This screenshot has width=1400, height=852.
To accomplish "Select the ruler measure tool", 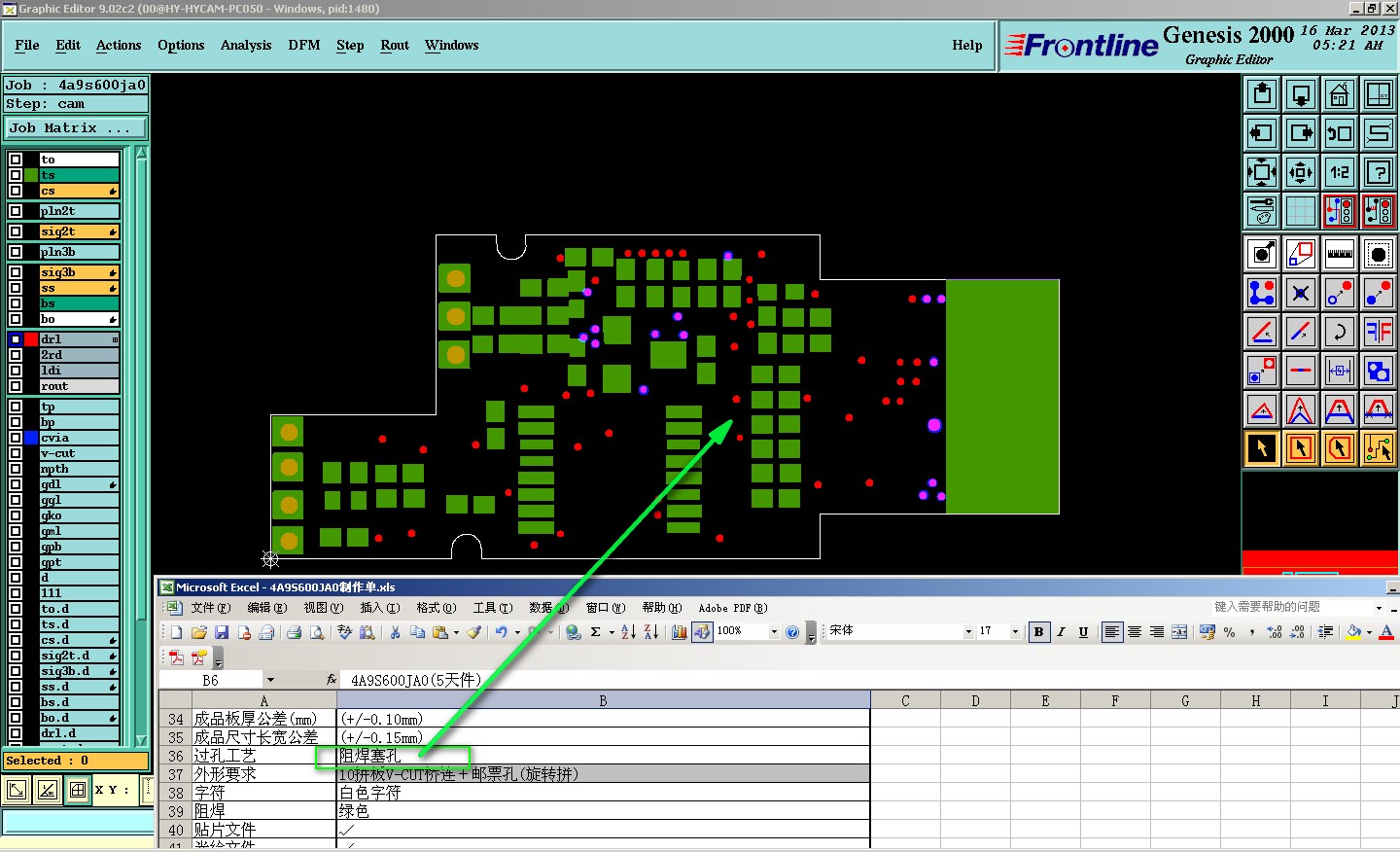I will point(1340,254).
